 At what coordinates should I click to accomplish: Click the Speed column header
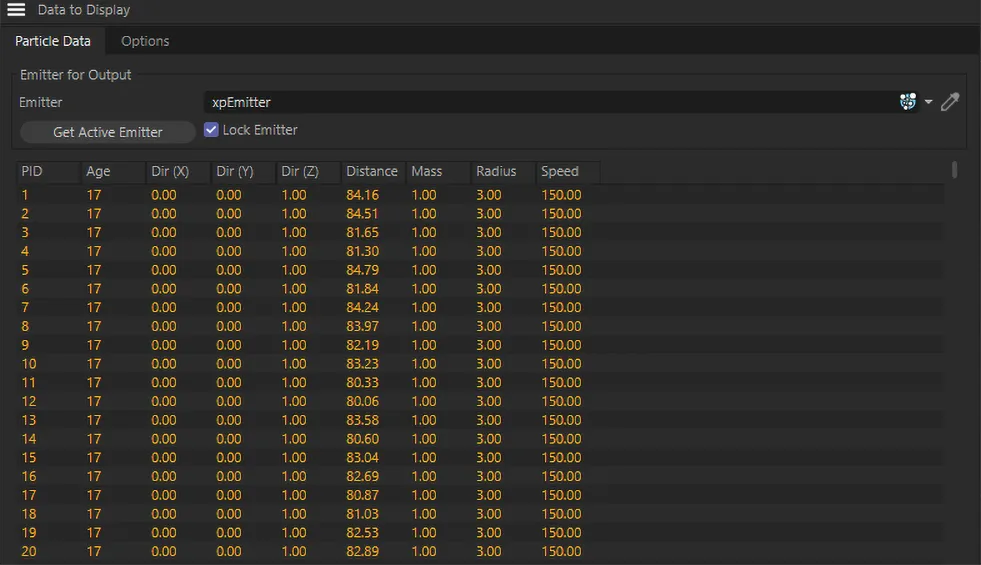[x=567, y=172]
